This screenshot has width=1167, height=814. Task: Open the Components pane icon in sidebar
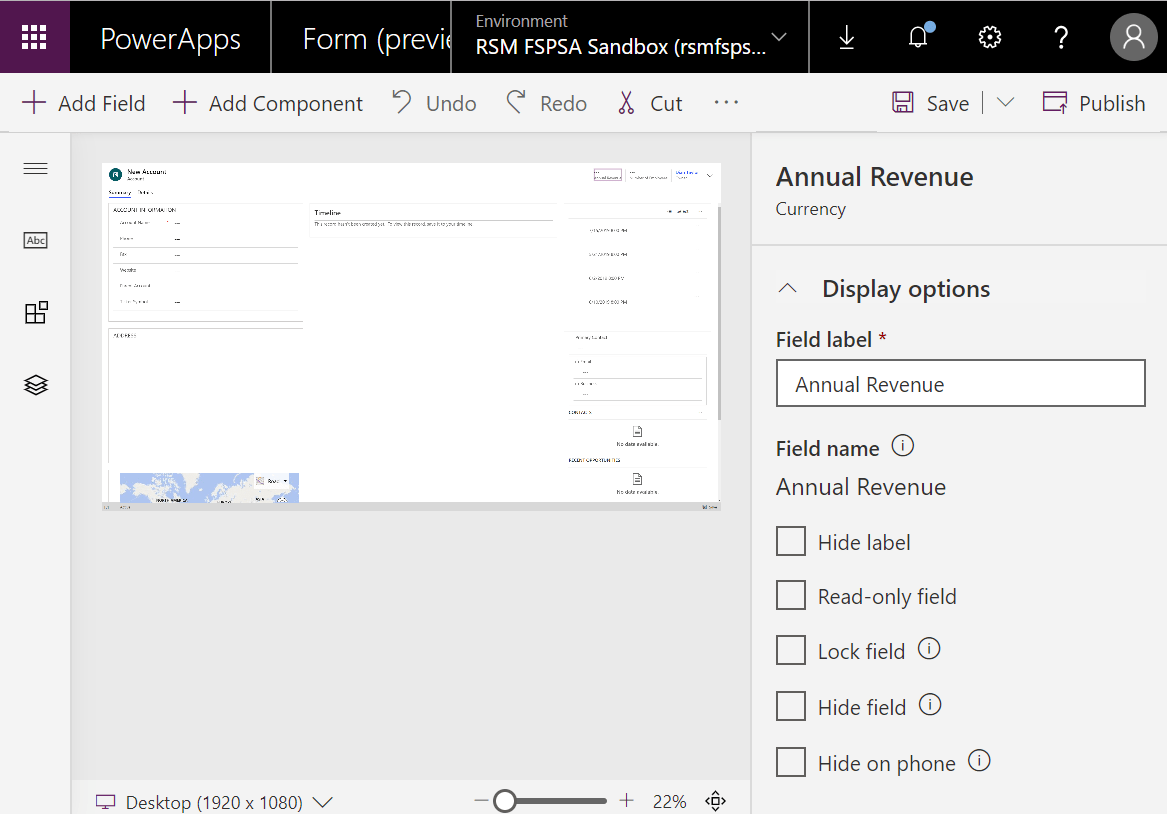coord(36,313)
